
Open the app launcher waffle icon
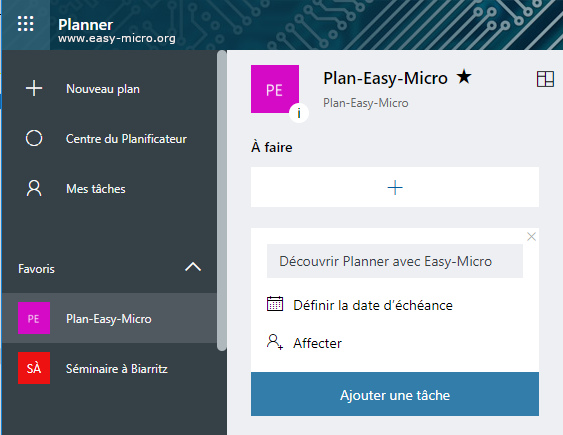pos(25,24)
